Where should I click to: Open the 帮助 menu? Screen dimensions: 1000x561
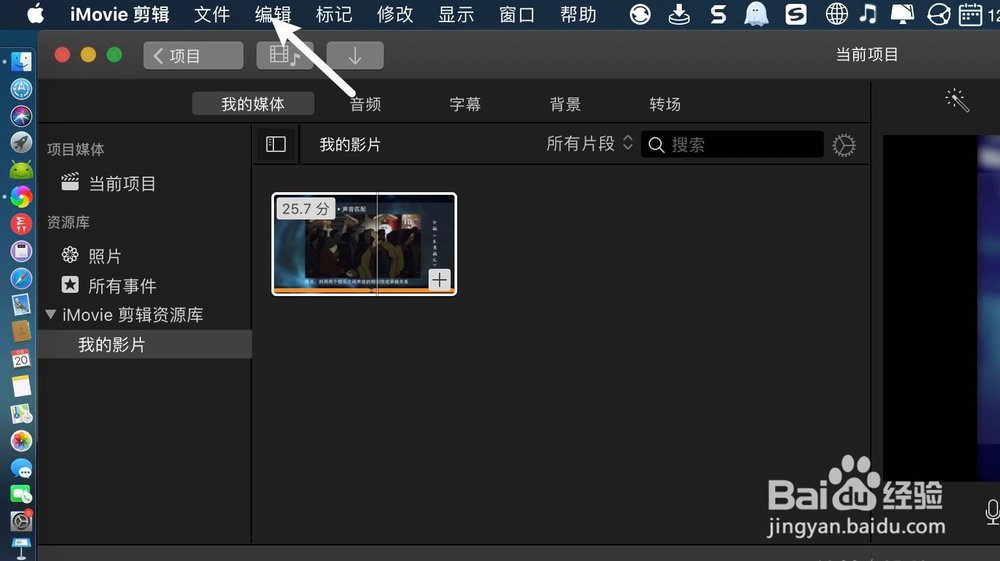pos(578,14)
